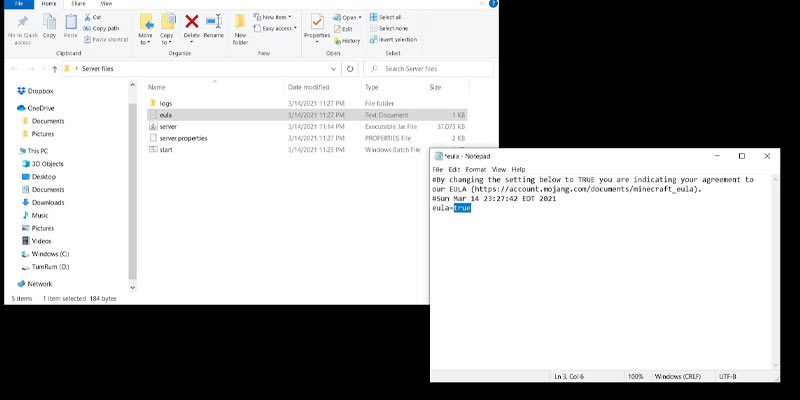Open 3D Objects folder
Screen dimensions: 800x400
[42, 164]
